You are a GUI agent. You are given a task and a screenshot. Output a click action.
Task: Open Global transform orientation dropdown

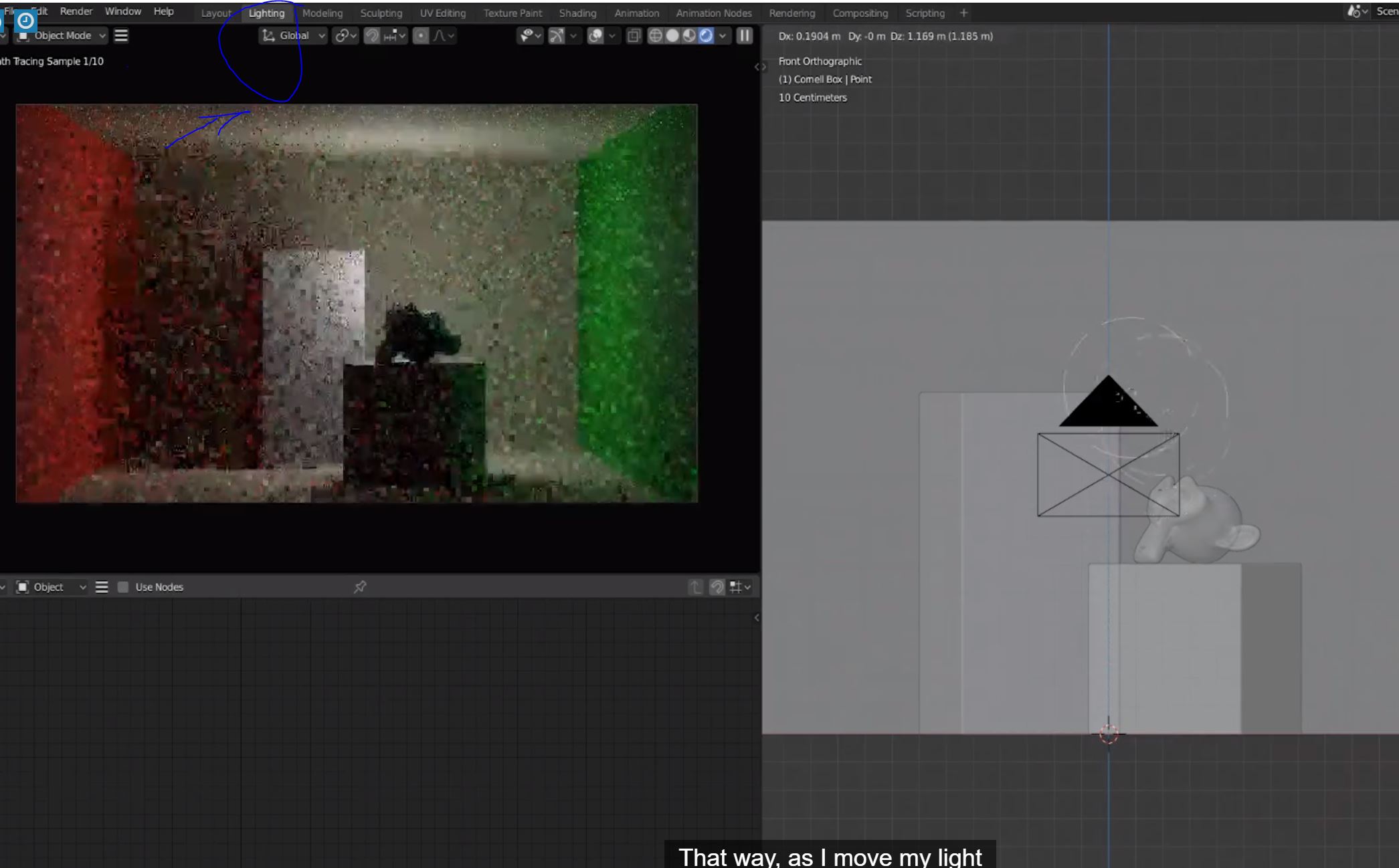point(294,36)
